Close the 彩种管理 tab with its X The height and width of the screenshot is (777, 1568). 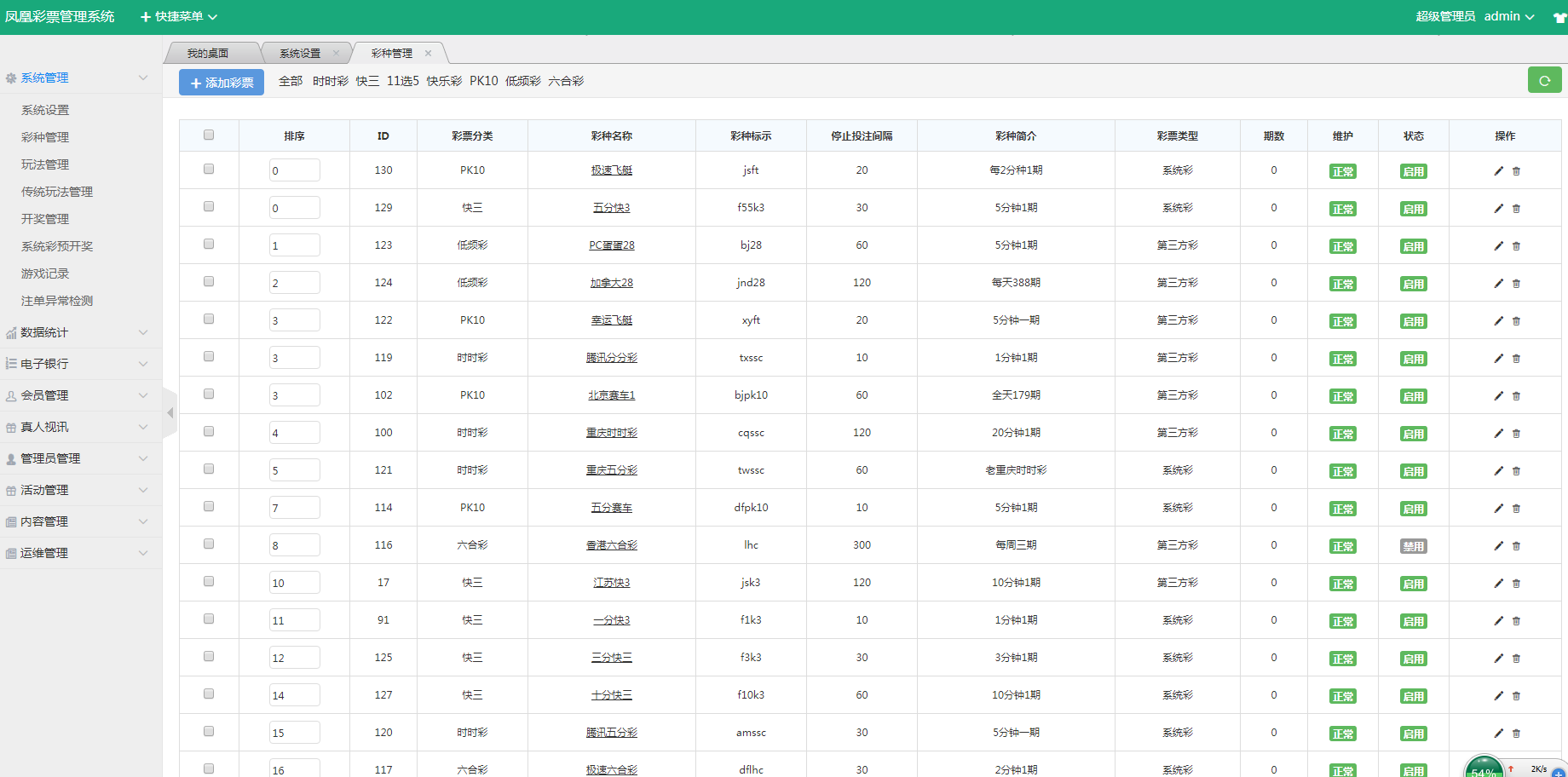(428, 54)
